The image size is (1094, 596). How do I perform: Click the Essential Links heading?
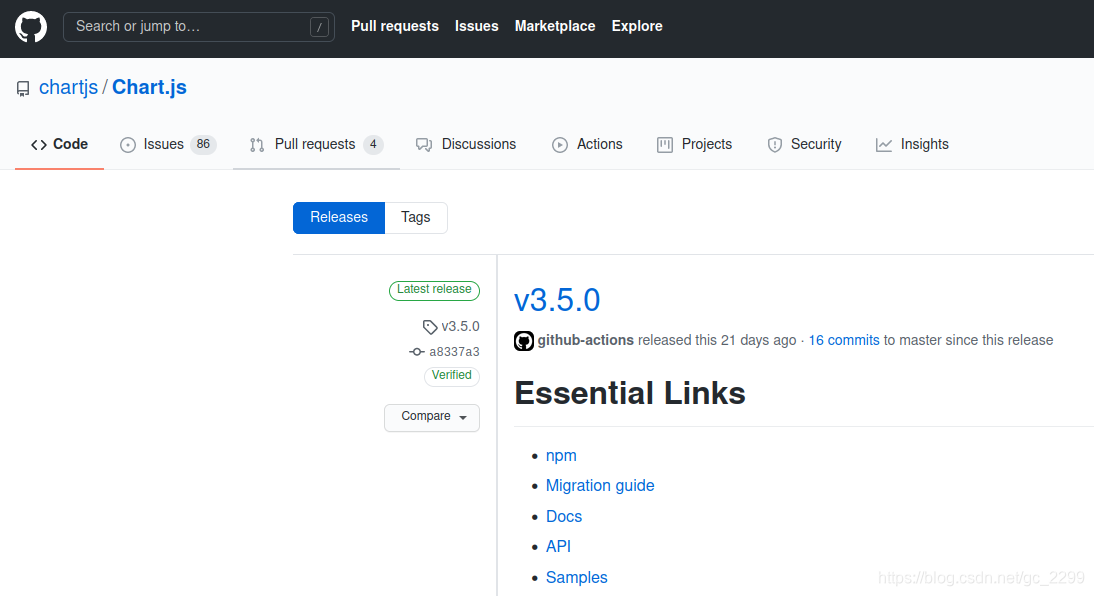pos(630,394)
